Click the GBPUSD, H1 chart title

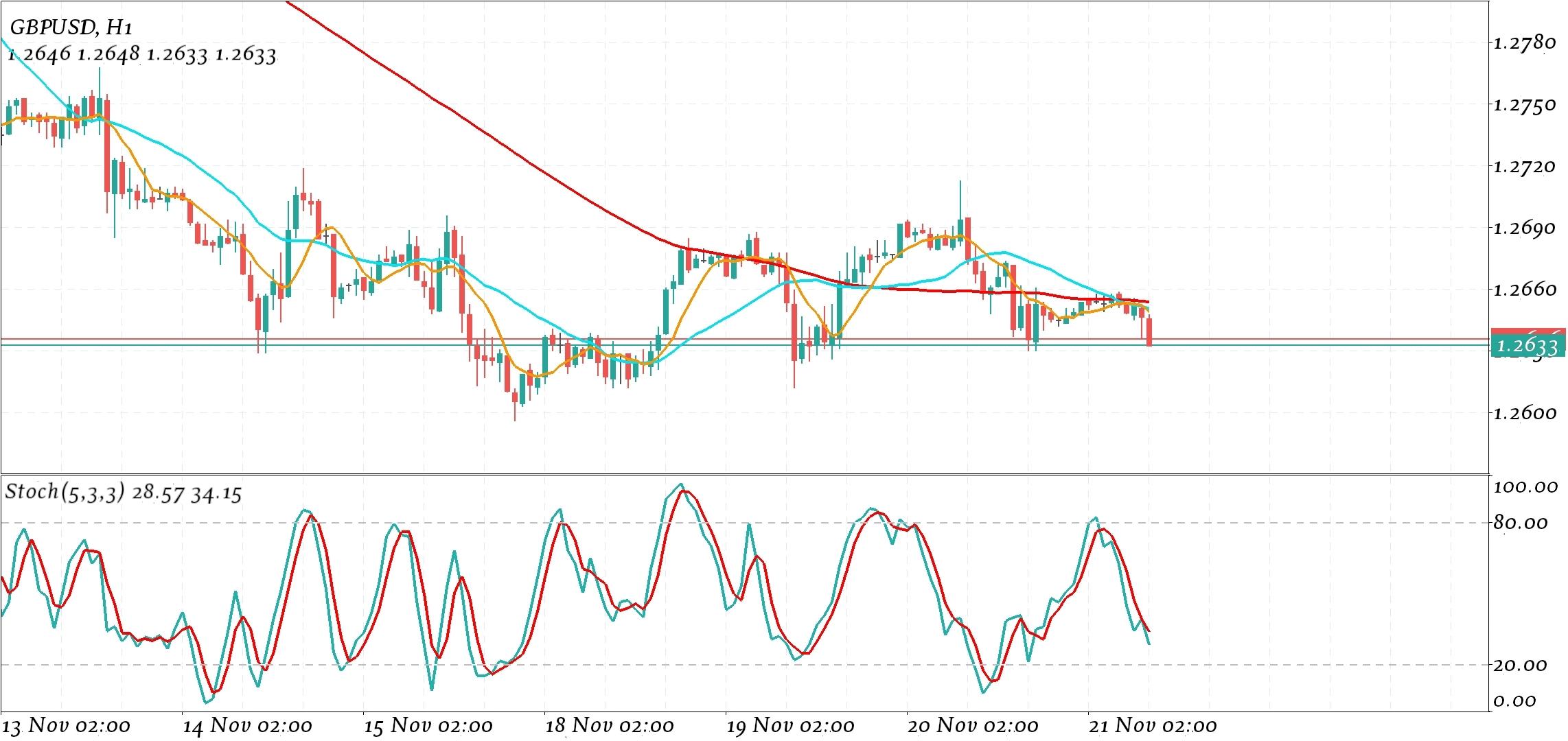tap(71, 27)
